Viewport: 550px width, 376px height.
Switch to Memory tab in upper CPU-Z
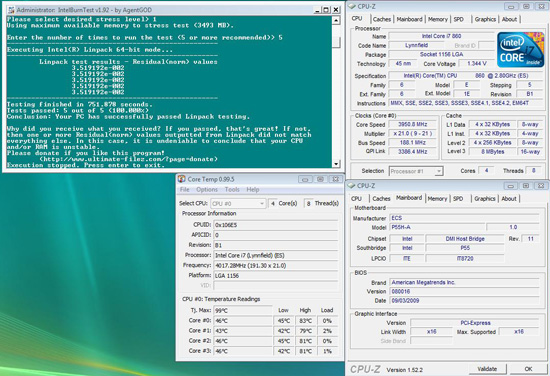(x=438, y=19)
